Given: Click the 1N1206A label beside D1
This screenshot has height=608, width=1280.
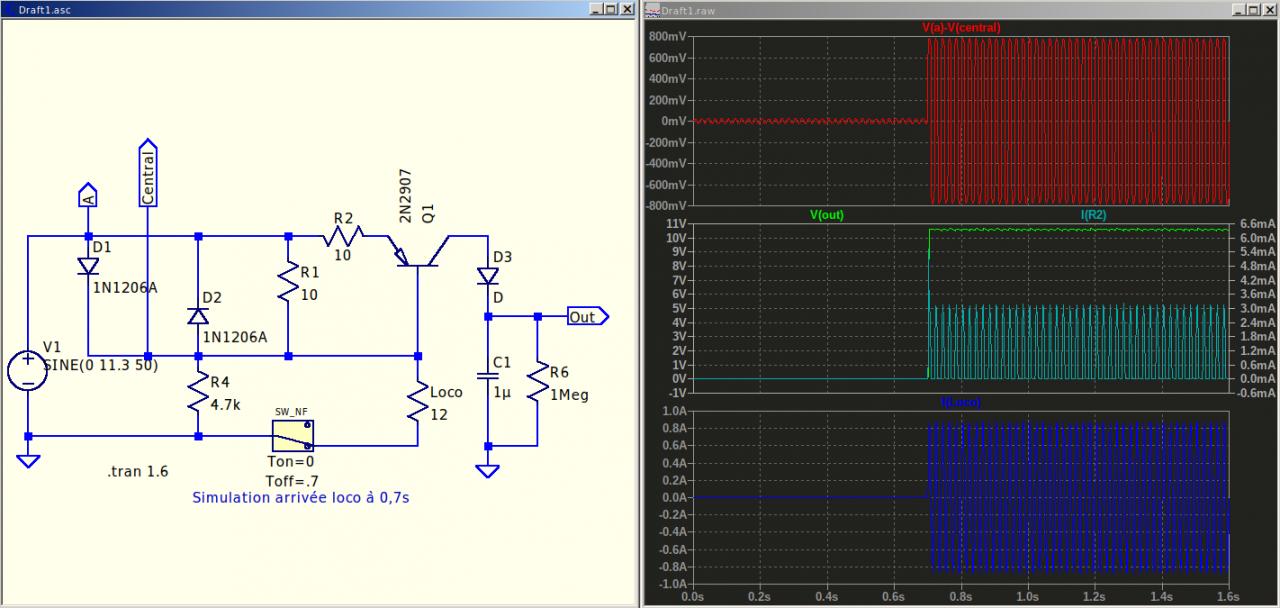Looking at the screenshot, I should tap(124, 288).
